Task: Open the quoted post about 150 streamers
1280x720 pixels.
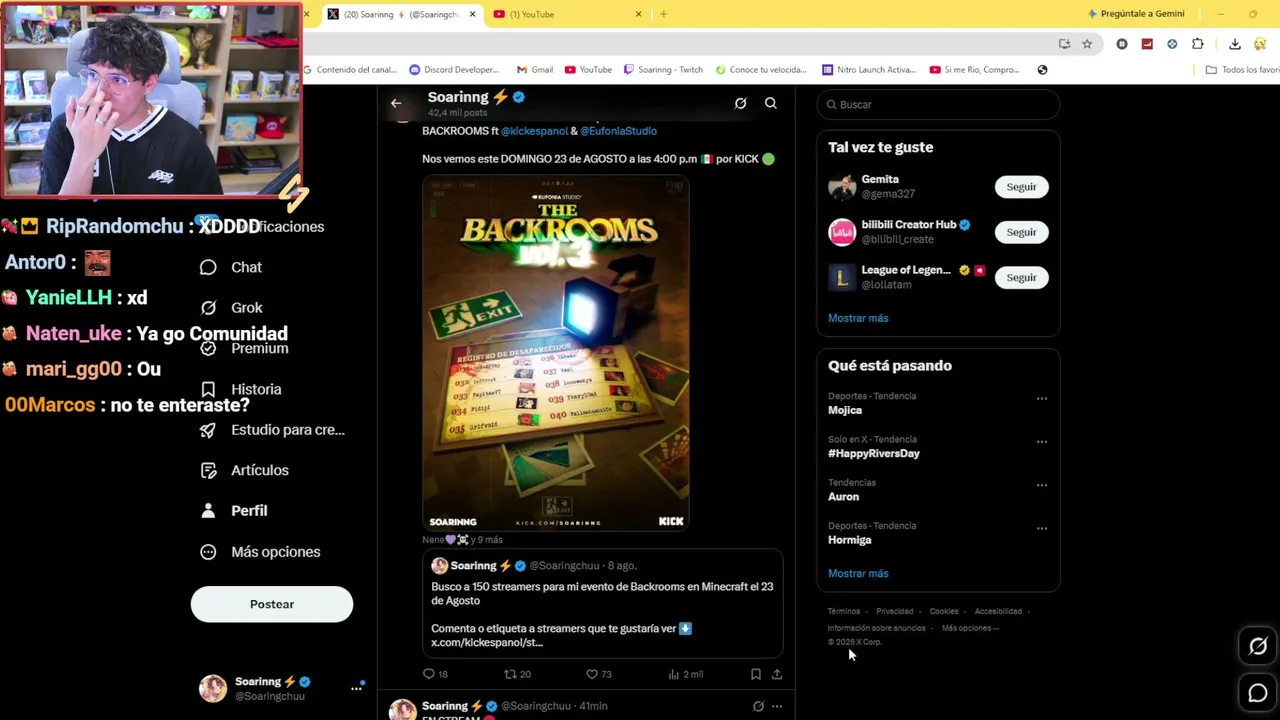Action: tap(602, 602)
